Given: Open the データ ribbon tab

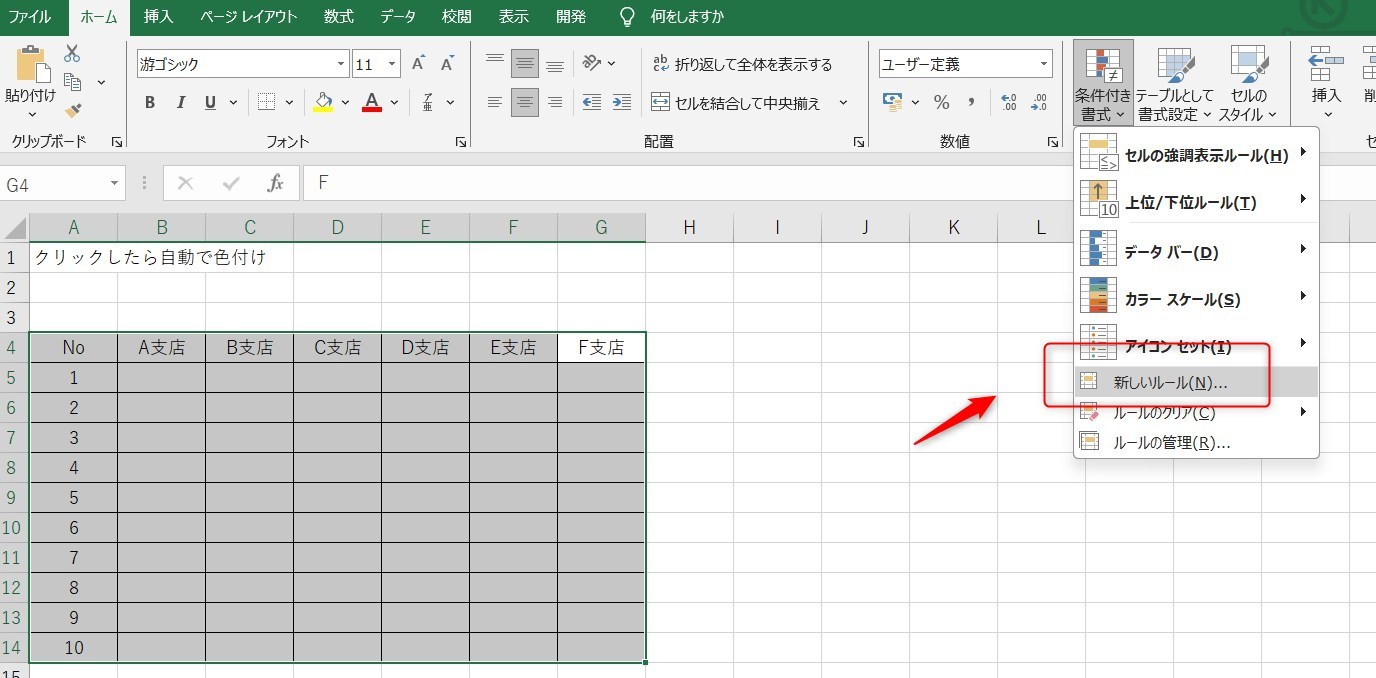Looking at the screenshot, I should [x=398, y=16].
